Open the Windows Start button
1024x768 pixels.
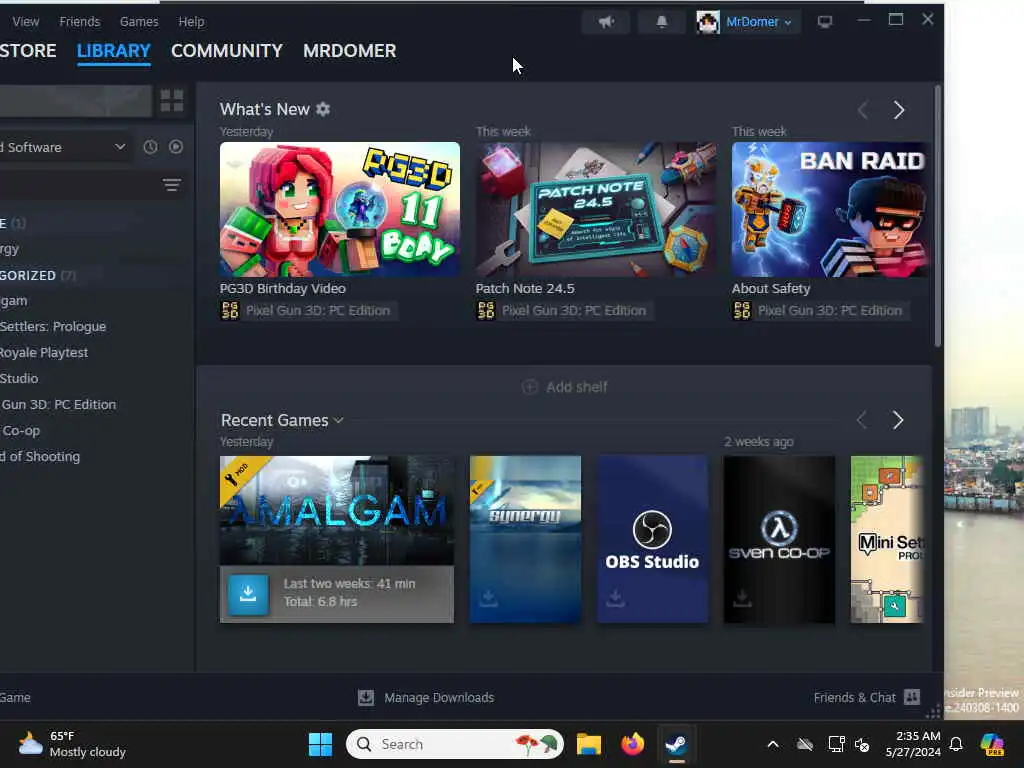tap(320, 744)
